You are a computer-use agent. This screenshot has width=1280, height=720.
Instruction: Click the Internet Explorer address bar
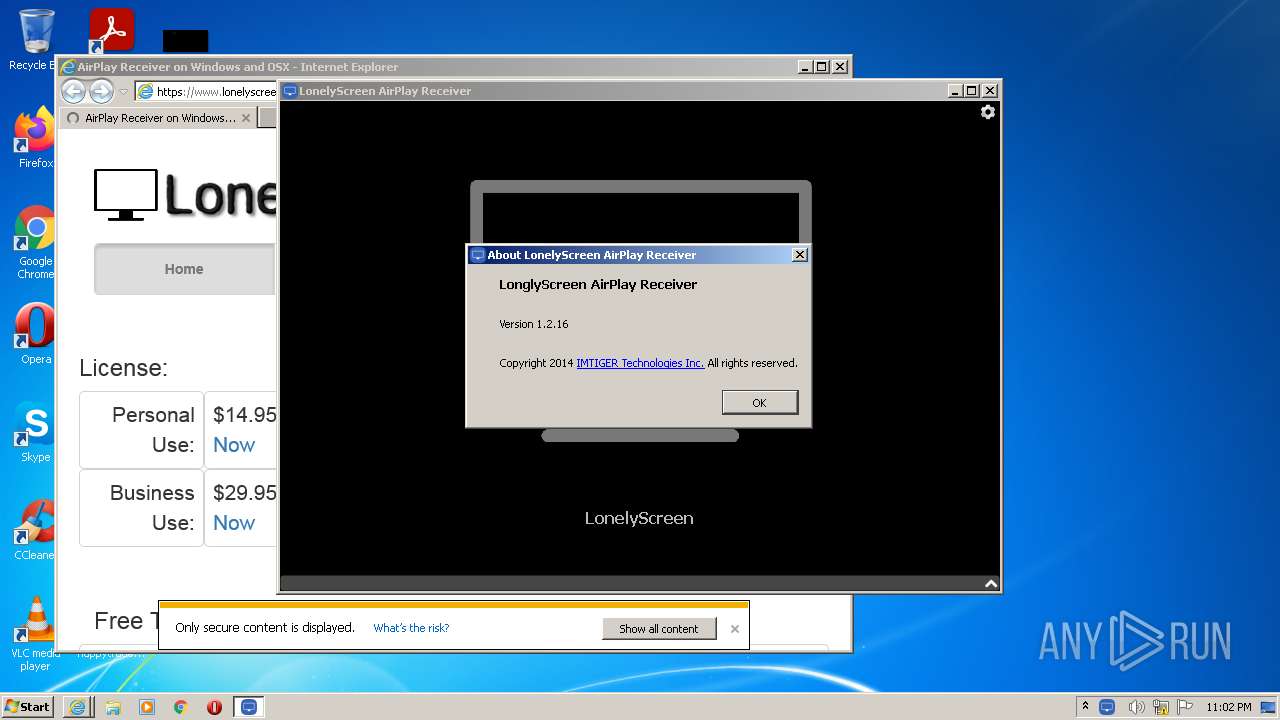[206, 91]
